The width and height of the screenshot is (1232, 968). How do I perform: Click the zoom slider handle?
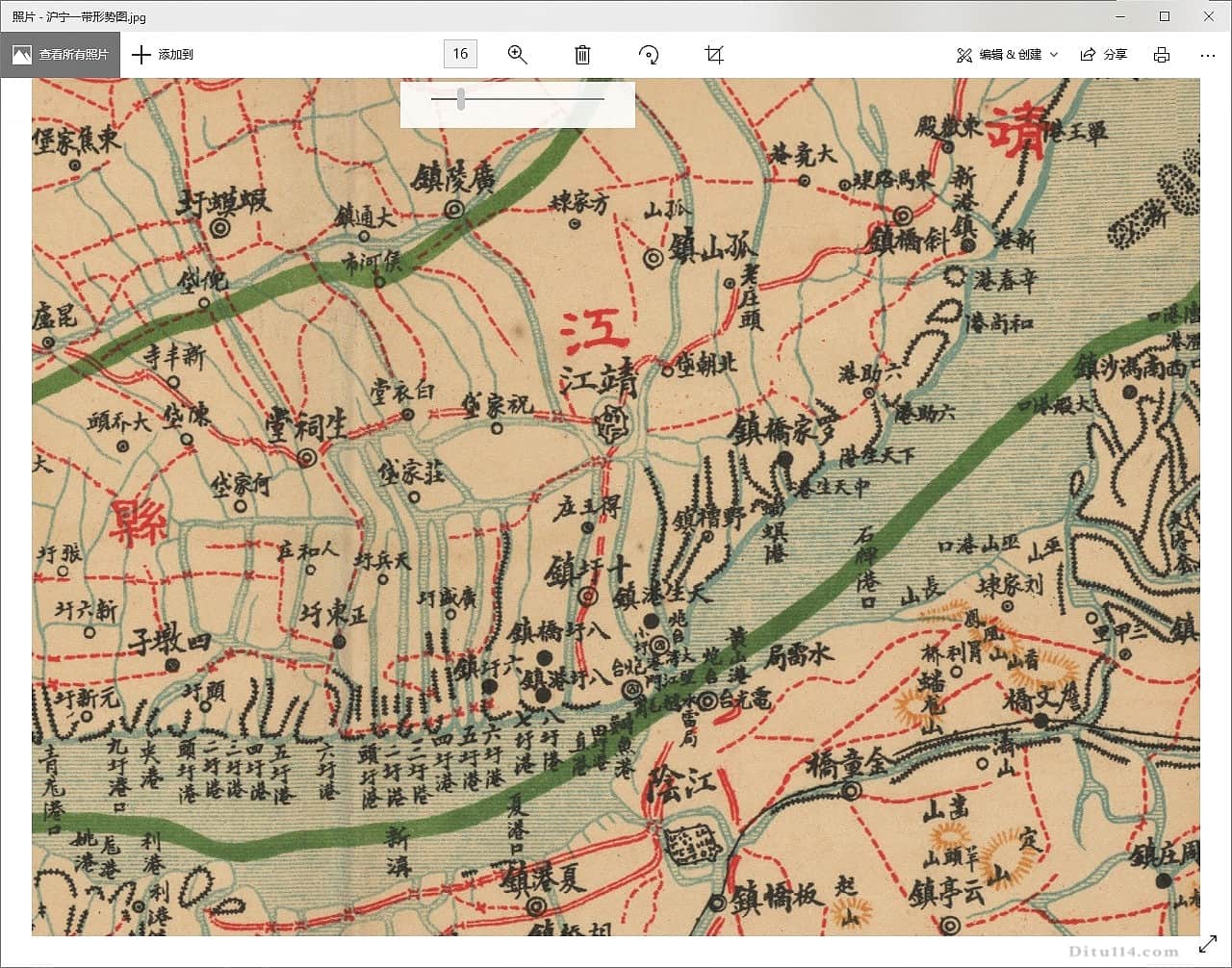(x=461, y=98)
